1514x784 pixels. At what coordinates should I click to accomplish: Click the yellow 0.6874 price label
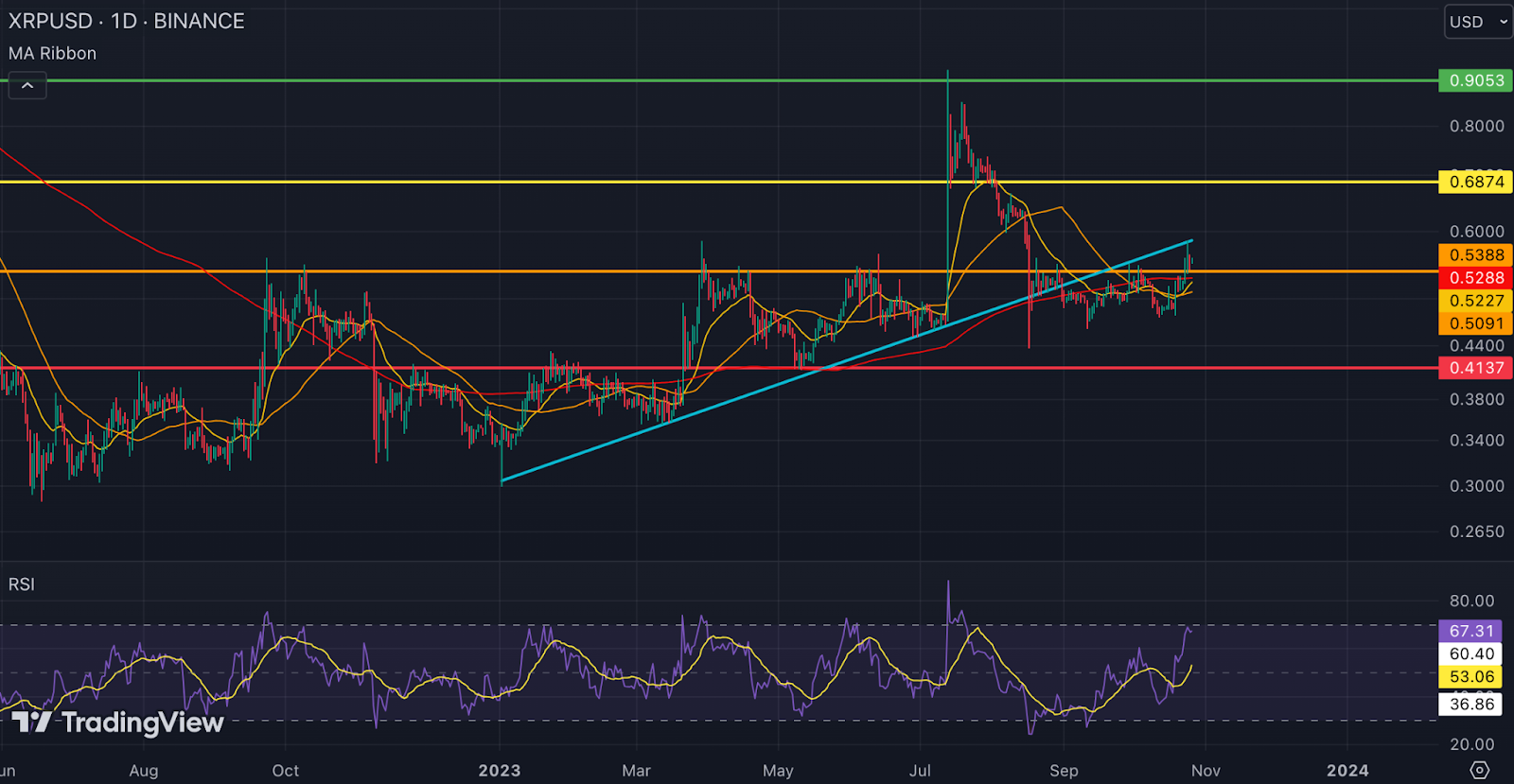coord(1476,182)
